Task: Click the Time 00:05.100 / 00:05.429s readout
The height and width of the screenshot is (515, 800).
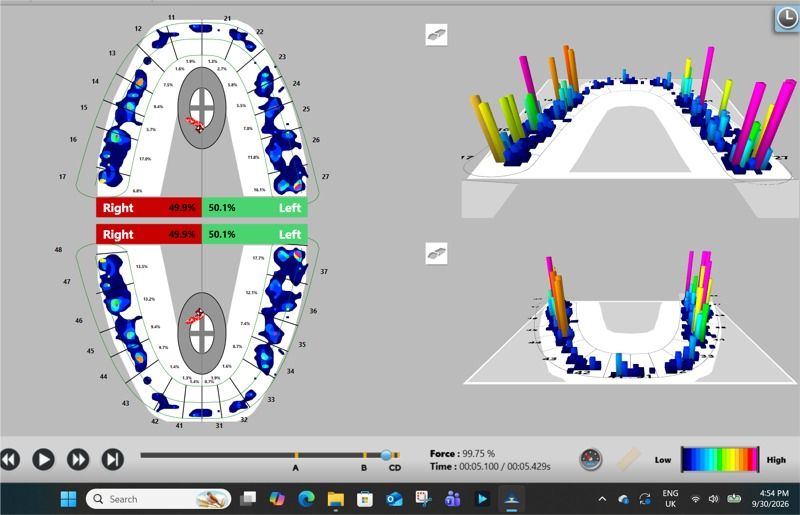Action: (490, 466)
